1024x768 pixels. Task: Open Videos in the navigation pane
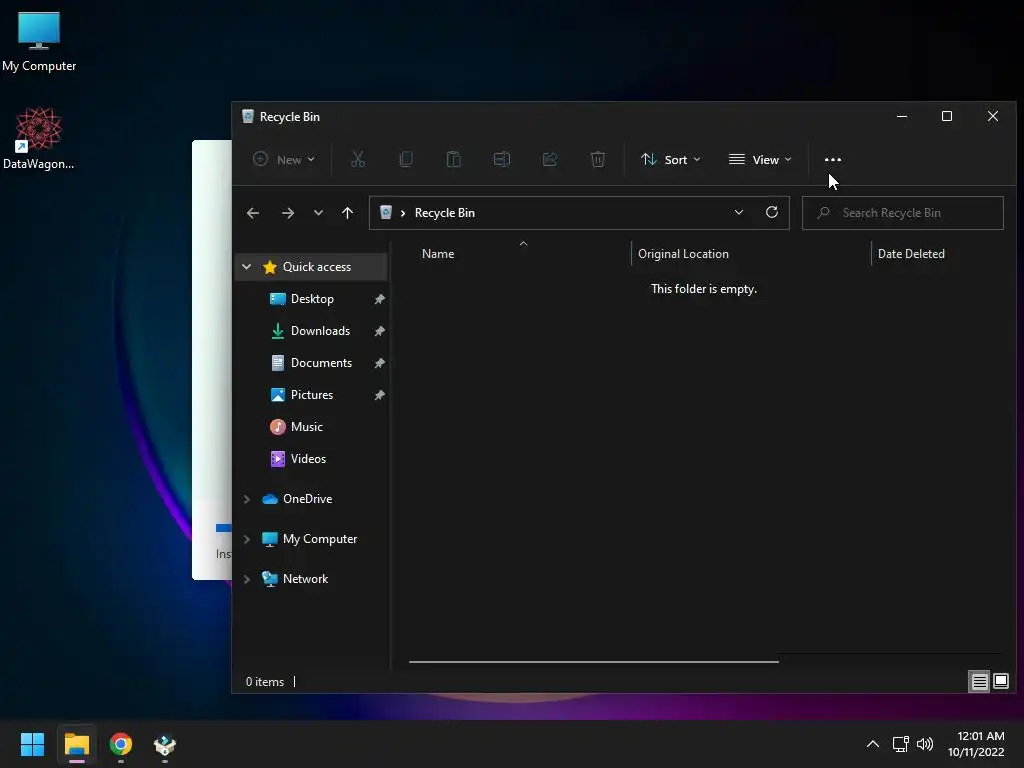pyautogui.click(x=308, y=458)
